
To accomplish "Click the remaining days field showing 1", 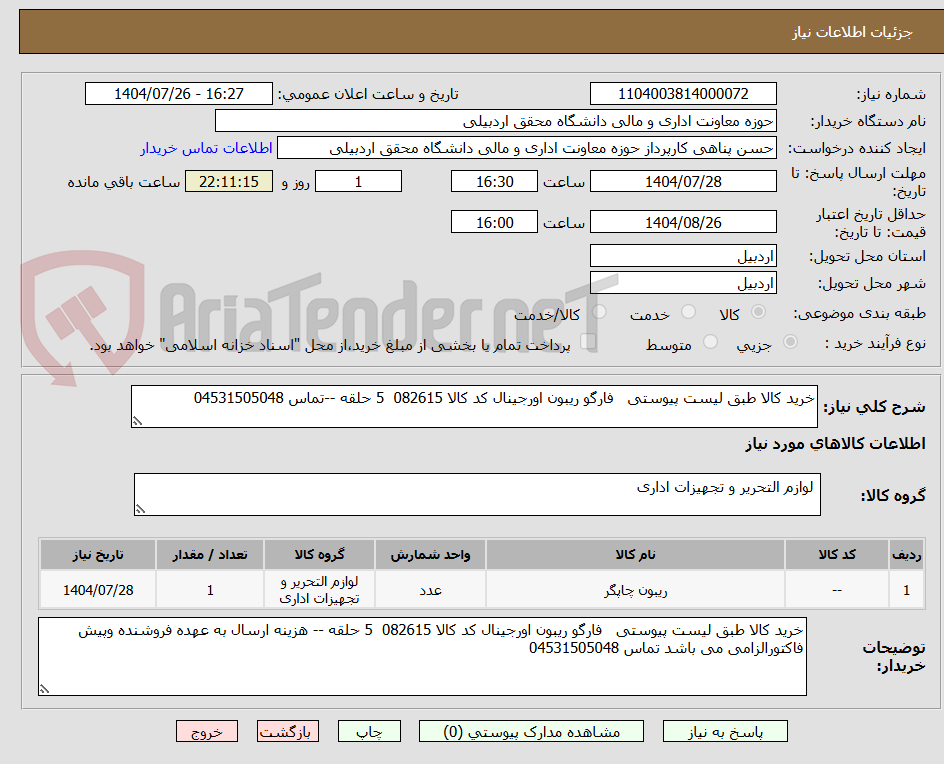I will tap(358, 181).
